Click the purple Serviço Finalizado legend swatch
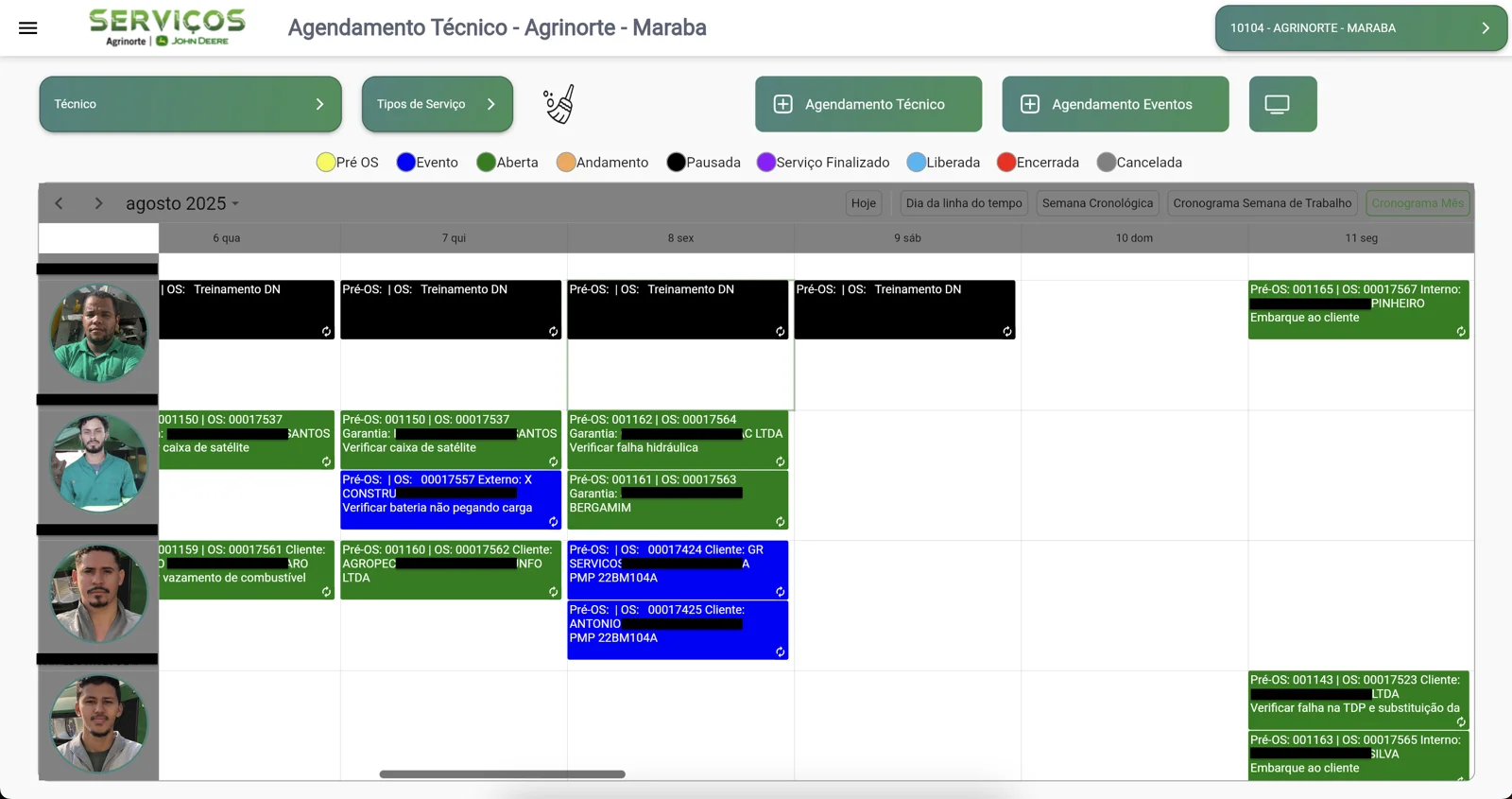 tap(766, 163)
